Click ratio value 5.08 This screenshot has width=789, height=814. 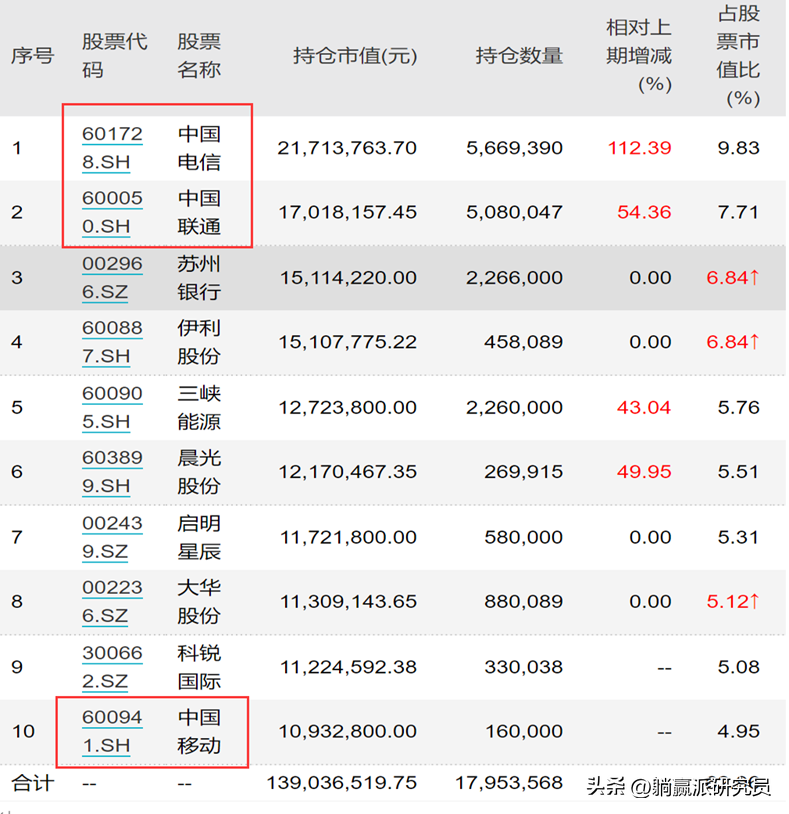coord(739,667)
